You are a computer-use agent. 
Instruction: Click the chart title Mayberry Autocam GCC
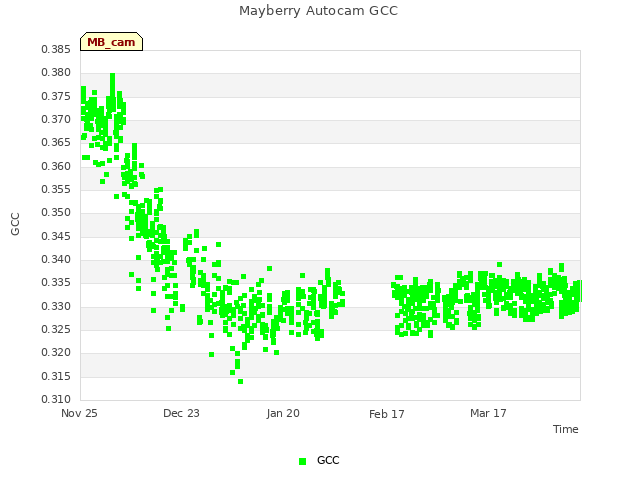318,11
